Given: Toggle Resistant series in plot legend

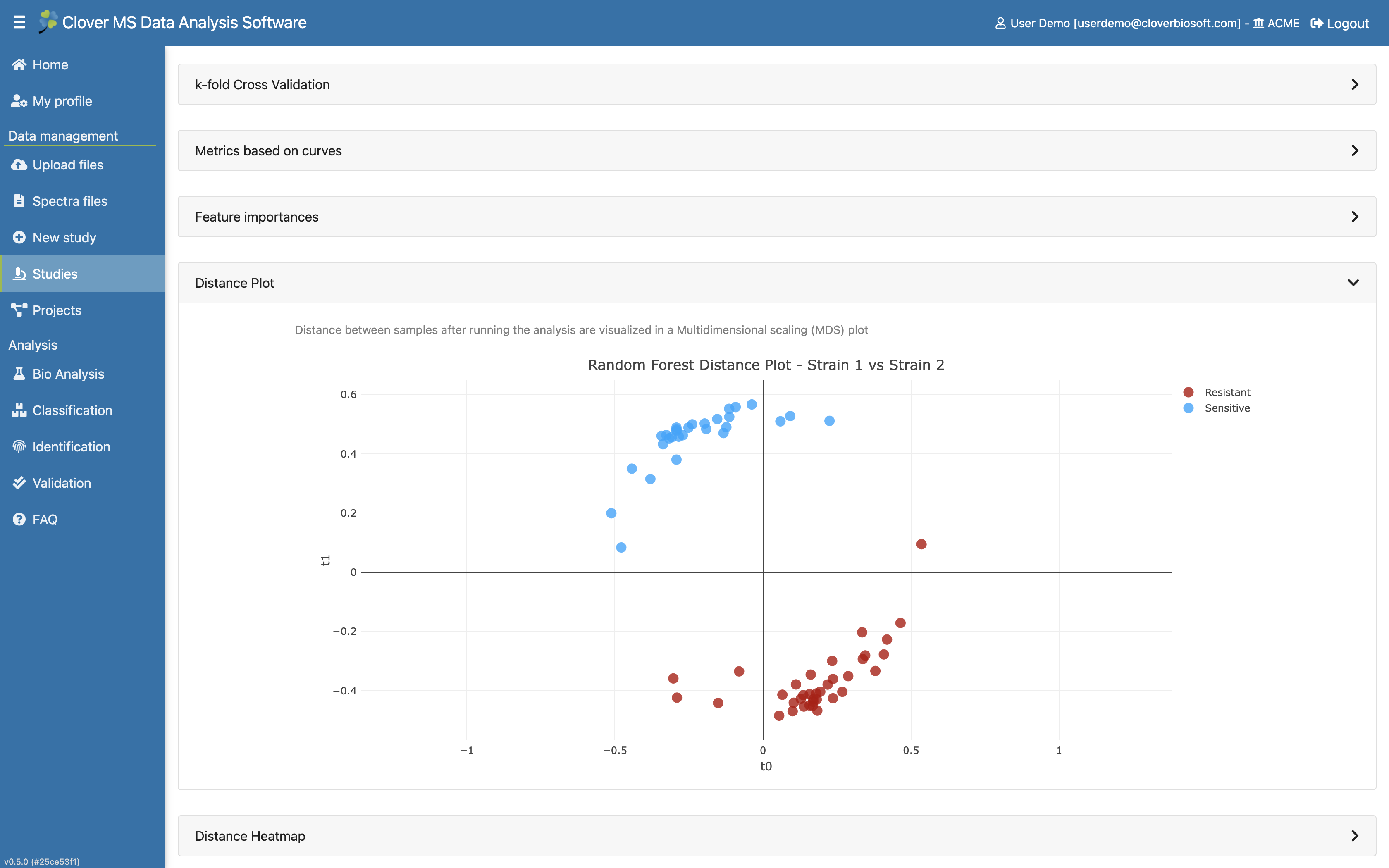Looking at the screenshot, I should pos(1227,392).
